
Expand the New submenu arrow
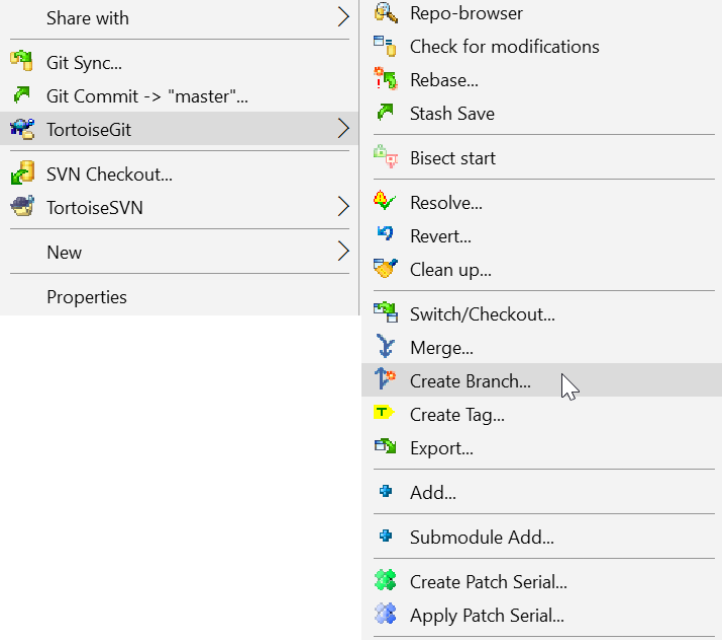tap(343, 252)
